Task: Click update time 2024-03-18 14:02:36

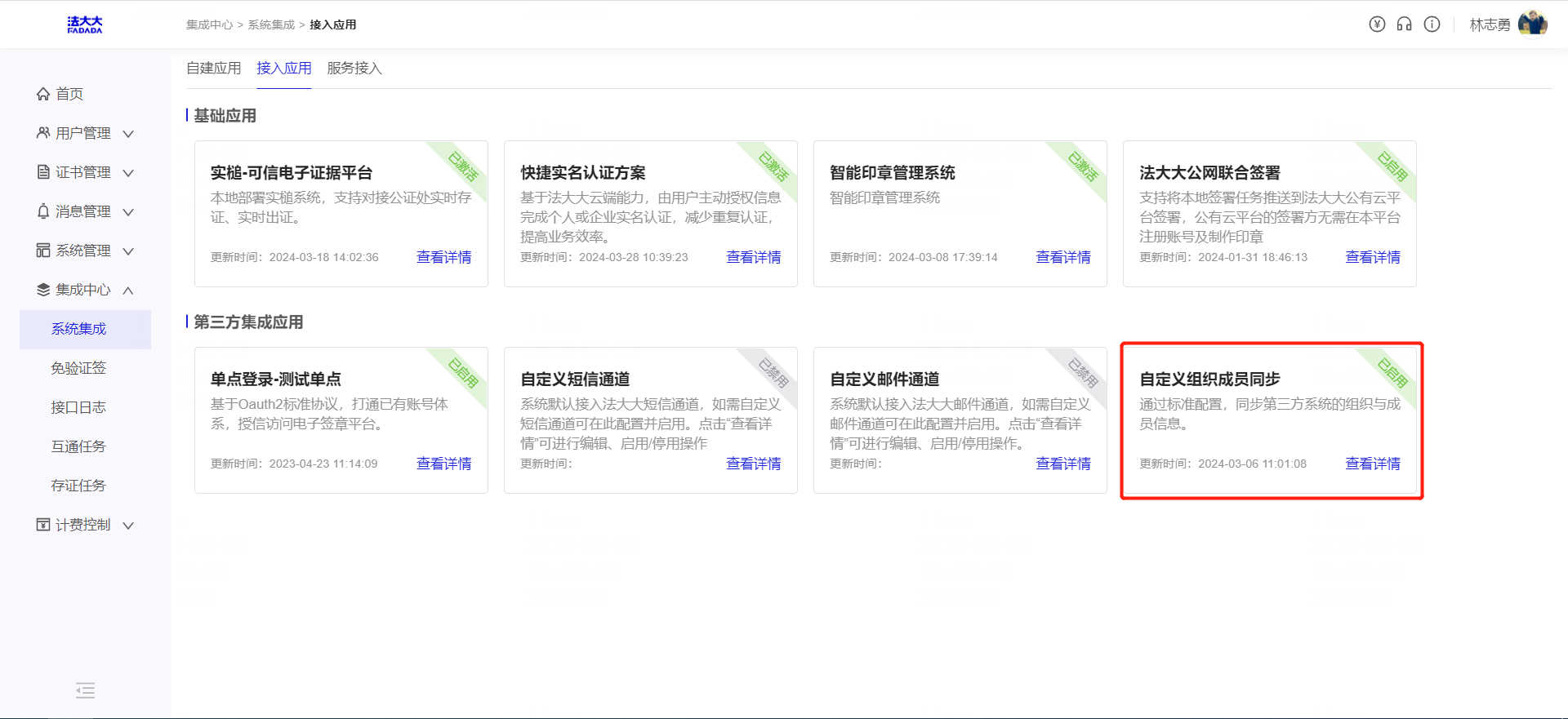Action: 324,257
